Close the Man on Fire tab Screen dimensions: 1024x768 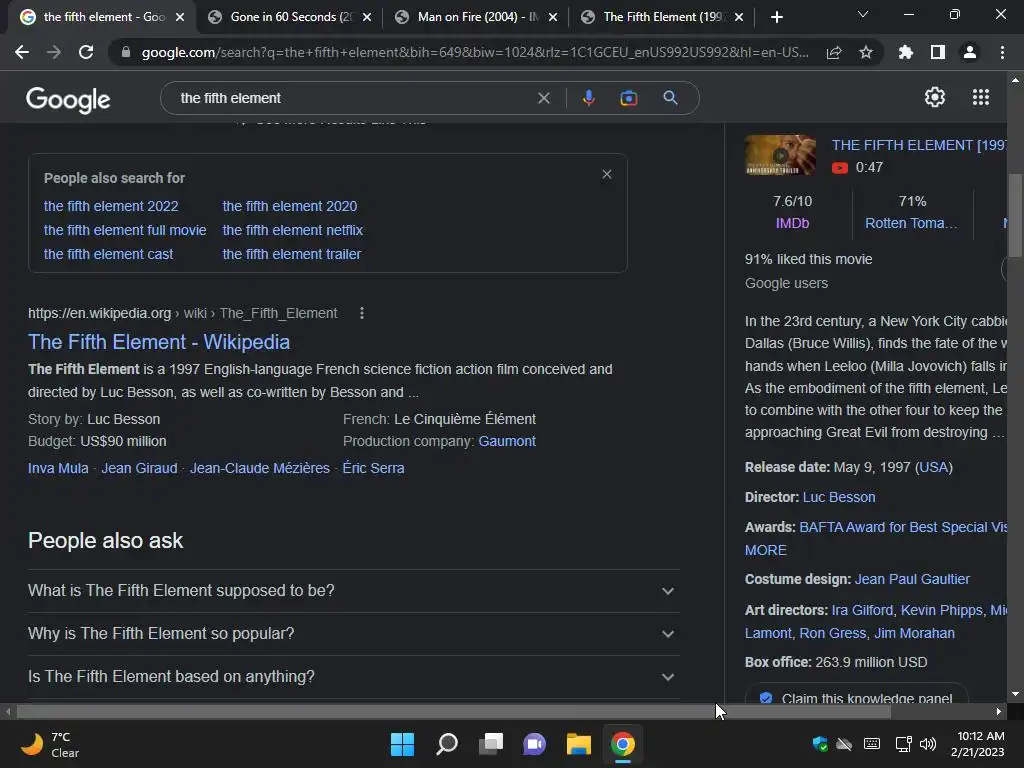[x=552, y=17]
